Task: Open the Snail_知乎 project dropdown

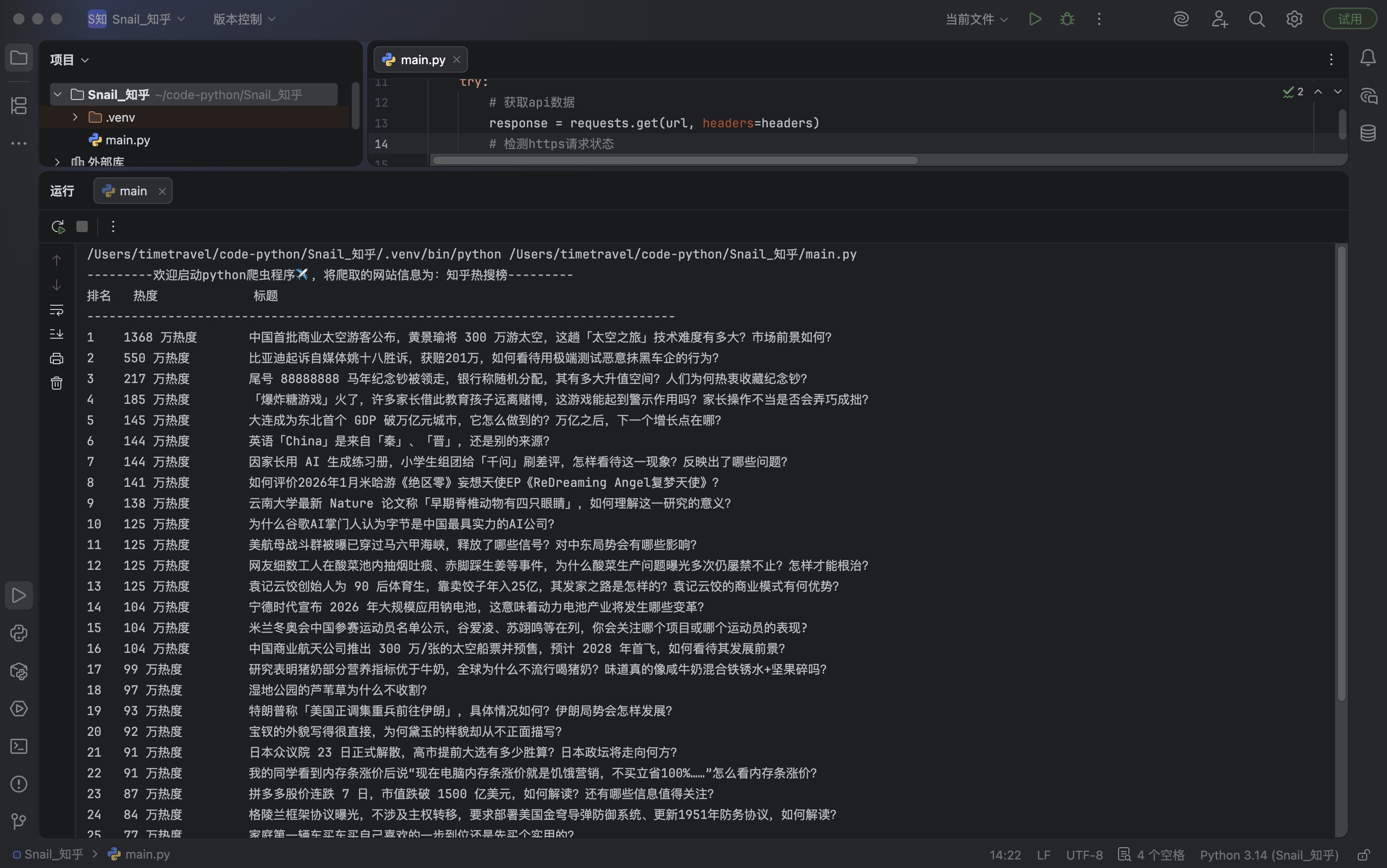Action: point(137,19)
